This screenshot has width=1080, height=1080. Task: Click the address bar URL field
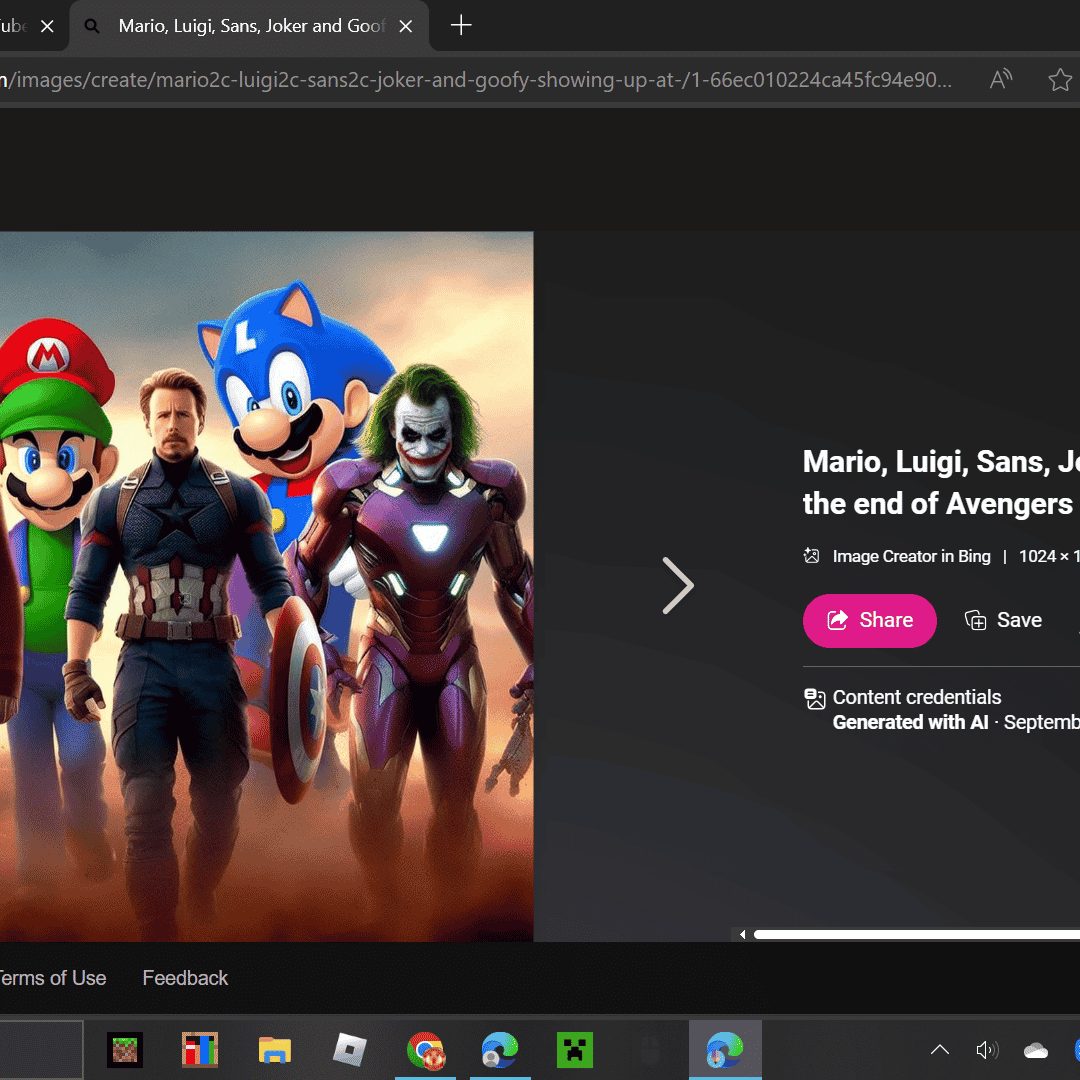pyautogui.click(x=480, y=80)
